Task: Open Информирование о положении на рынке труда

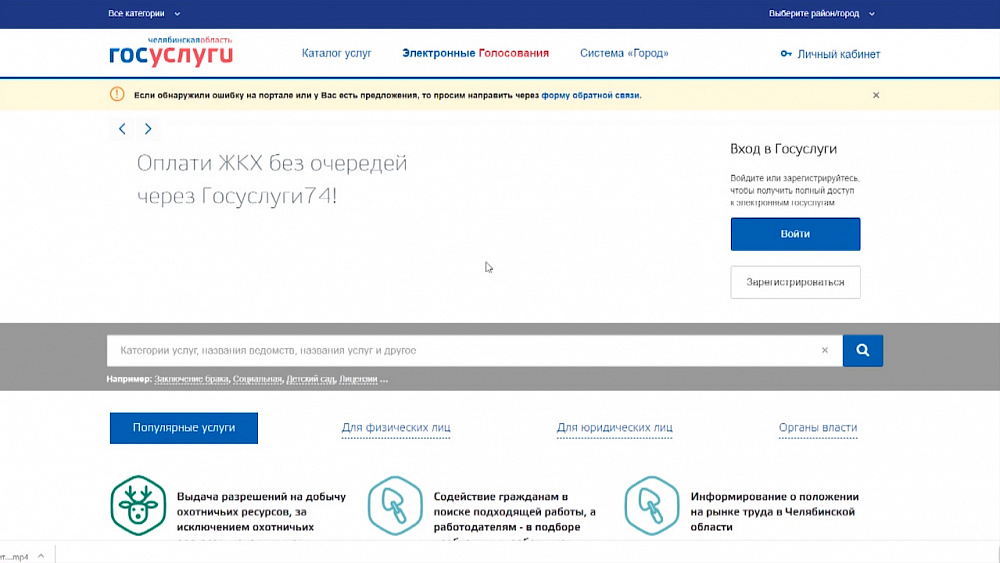Action: 774,511
